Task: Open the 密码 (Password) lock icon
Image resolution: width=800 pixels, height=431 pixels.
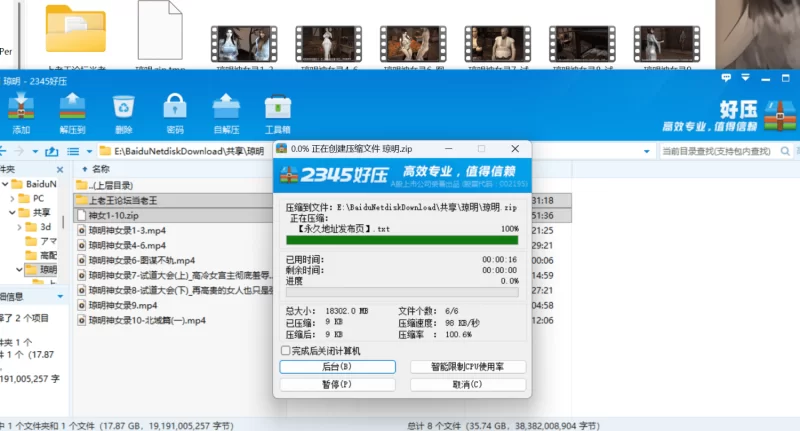Action: click(175, 112)
